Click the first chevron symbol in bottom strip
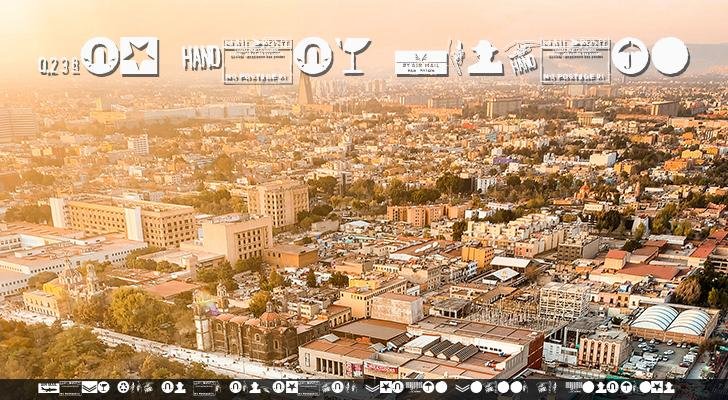728x400 pixels. (89, 387)
